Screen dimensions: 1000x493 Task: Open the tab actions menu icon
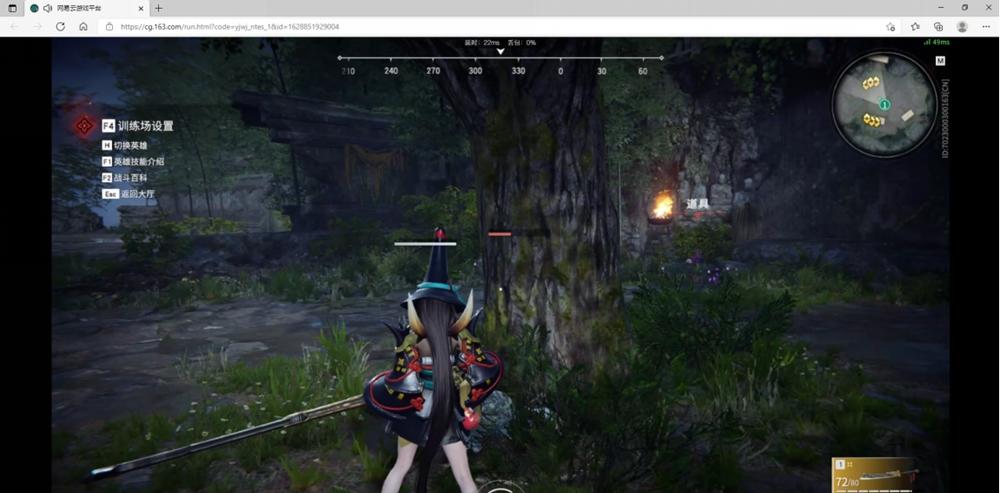(x=12, y=8)
